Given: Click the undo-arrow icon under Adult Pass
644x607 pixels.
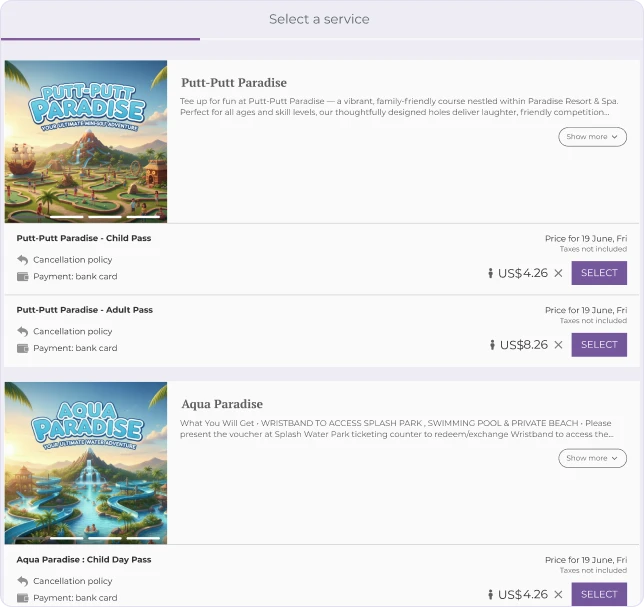Looking at the screenshot, I should (x=23, y=331).
